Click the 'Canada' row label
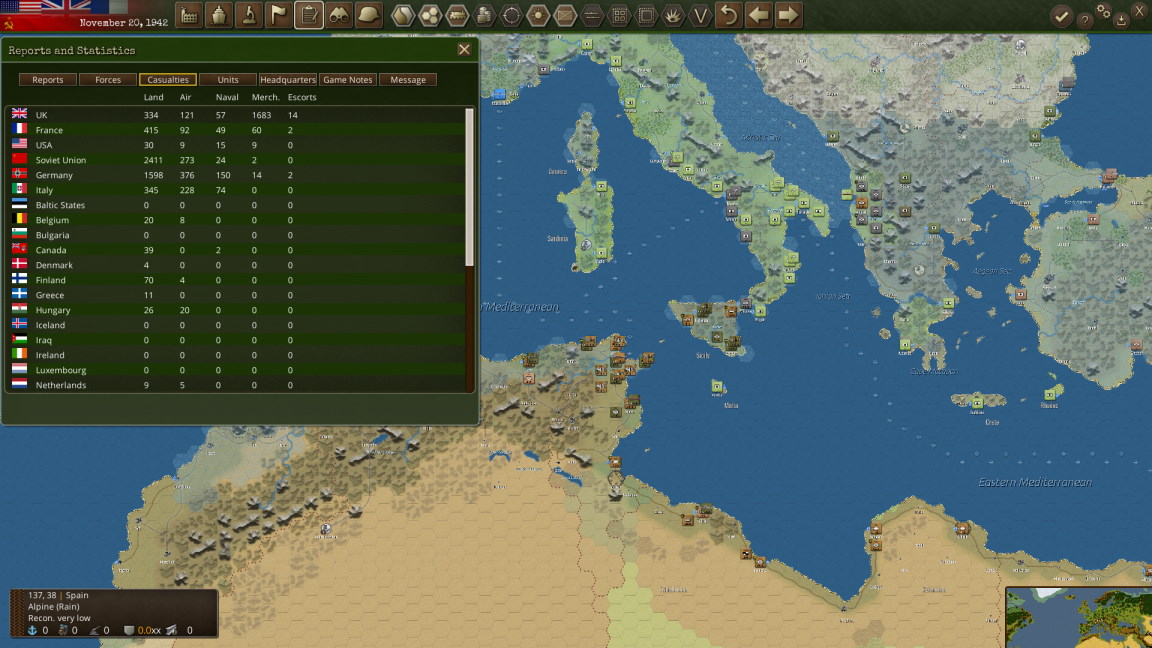The width and height of the screenshot is (1152, 648). point(51,250)
